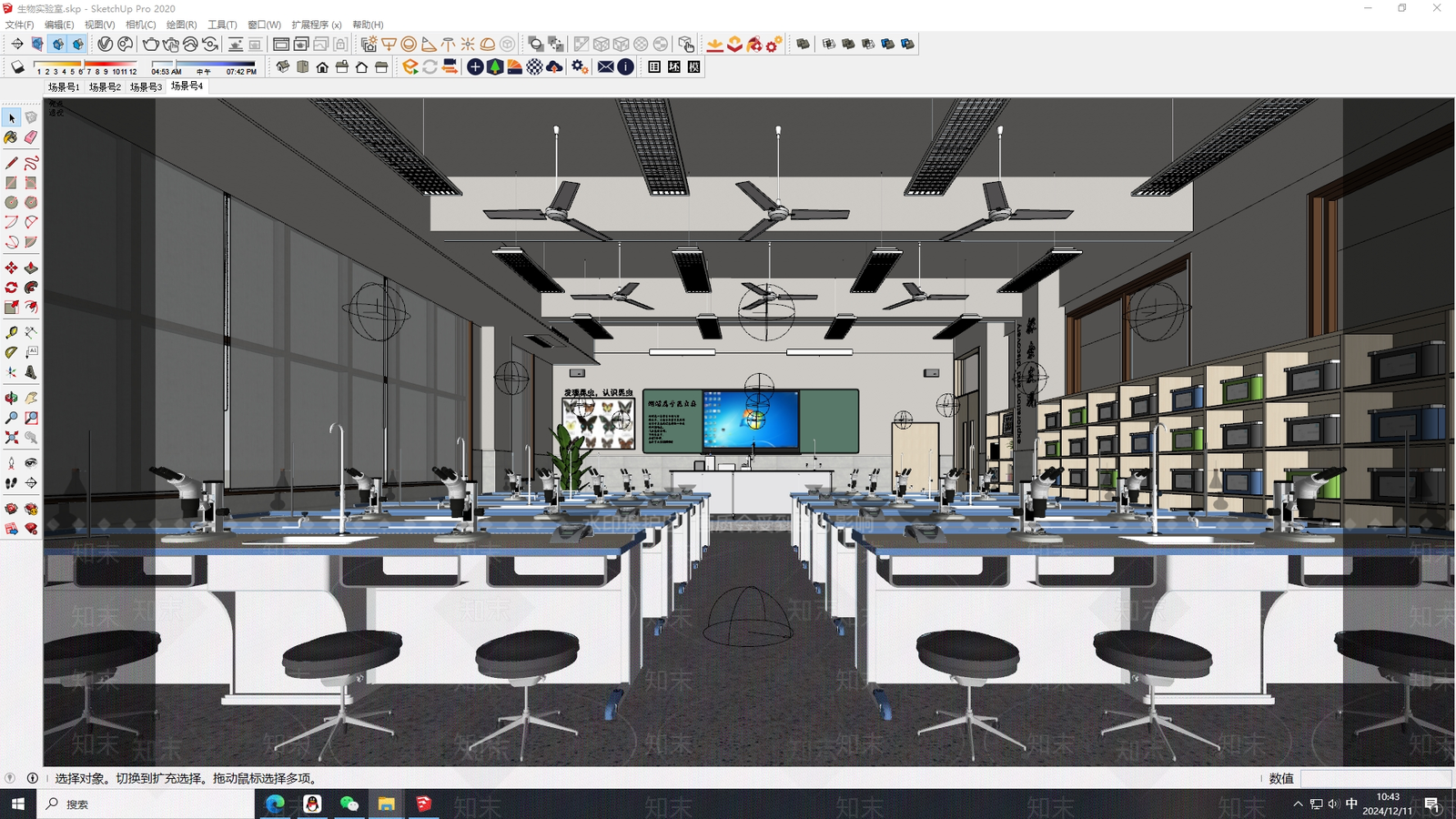
Task: Show hidden system tray icons
Action: pos(1298,804)
